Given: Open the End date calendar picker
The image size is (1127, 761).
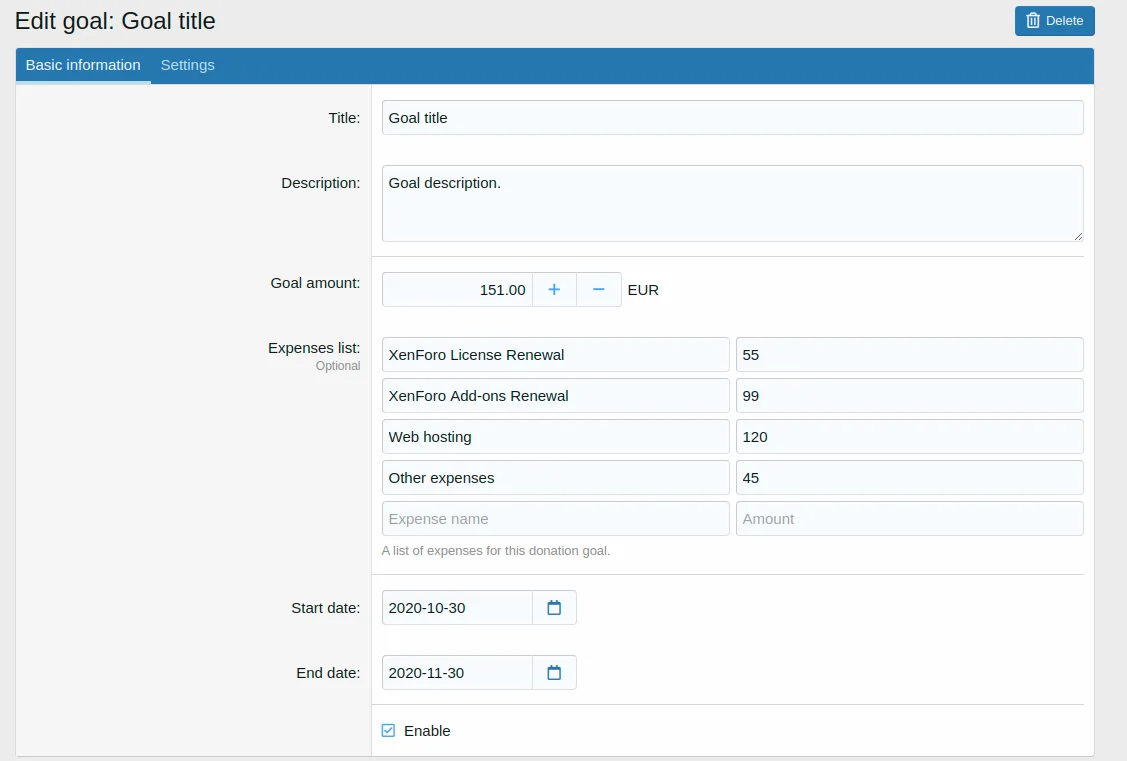Looking at the screenshot, I should point(554,673).
